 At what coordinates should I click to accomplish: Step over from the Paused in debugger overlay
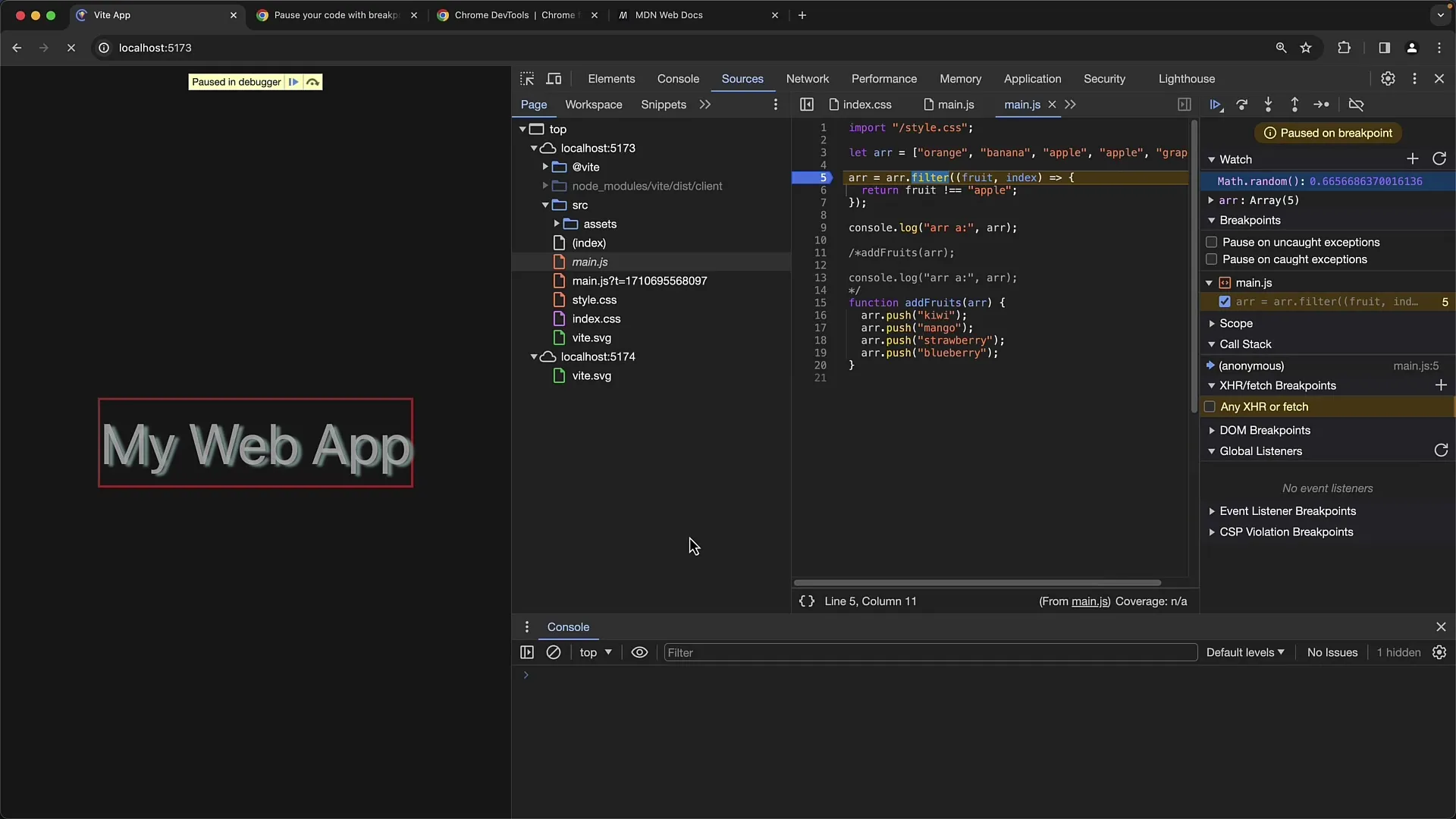tap(312, 82)
